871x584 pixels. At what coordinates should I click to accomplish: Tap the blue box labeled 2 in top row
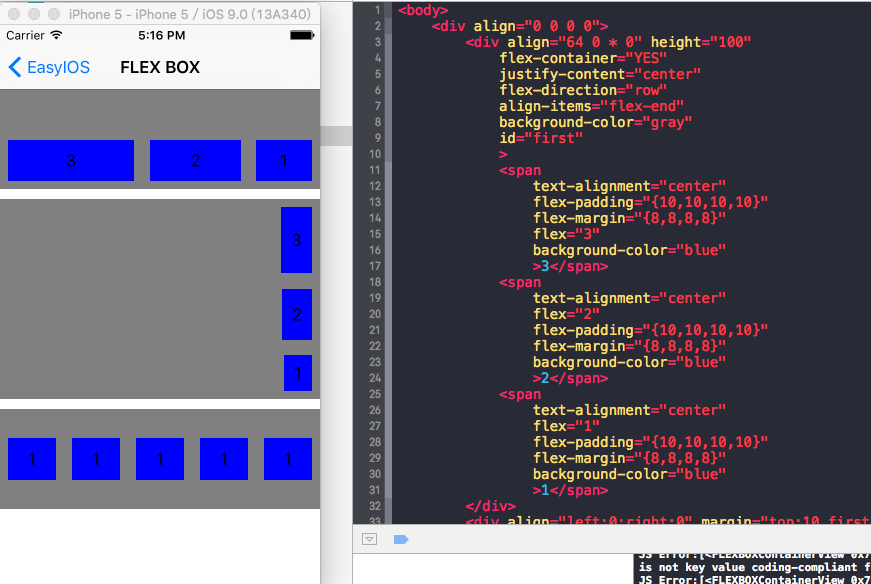point(195,161)
